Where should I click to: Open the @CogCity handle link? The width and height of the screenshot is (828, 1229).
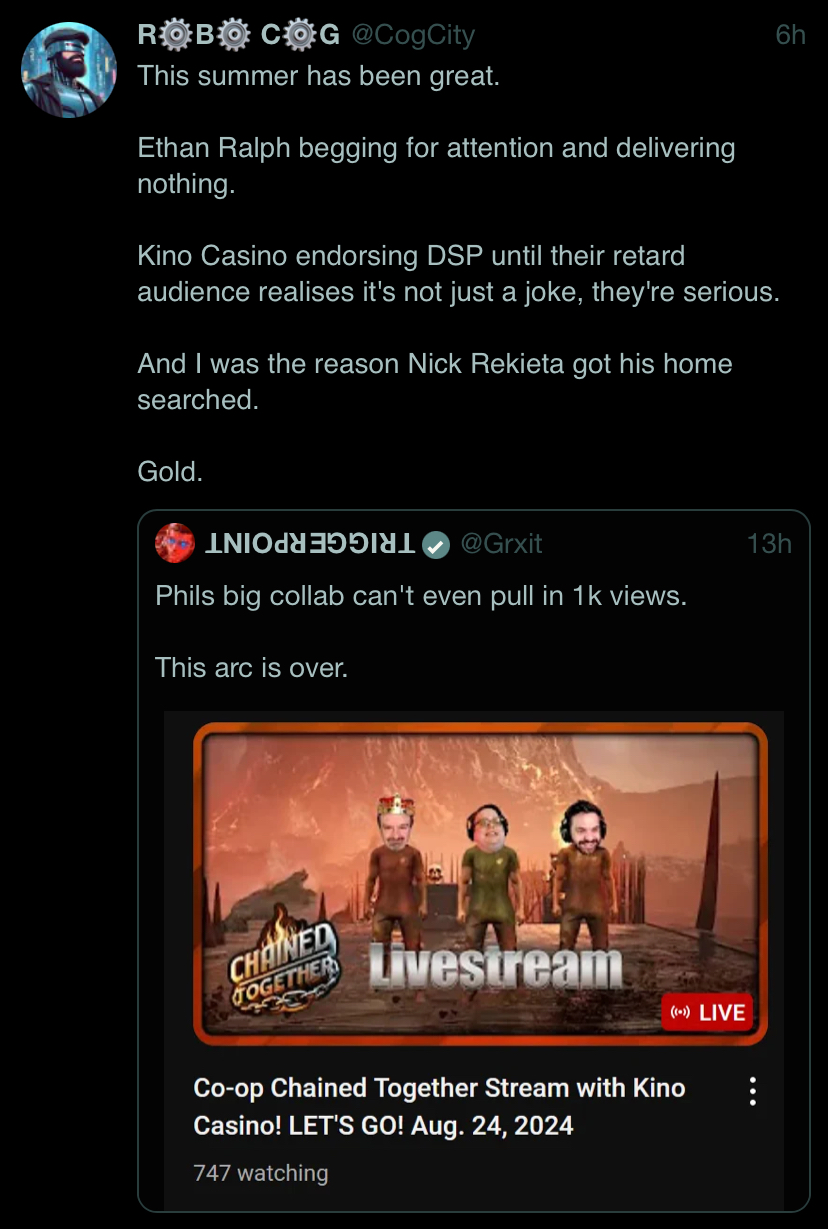point(412,35)
